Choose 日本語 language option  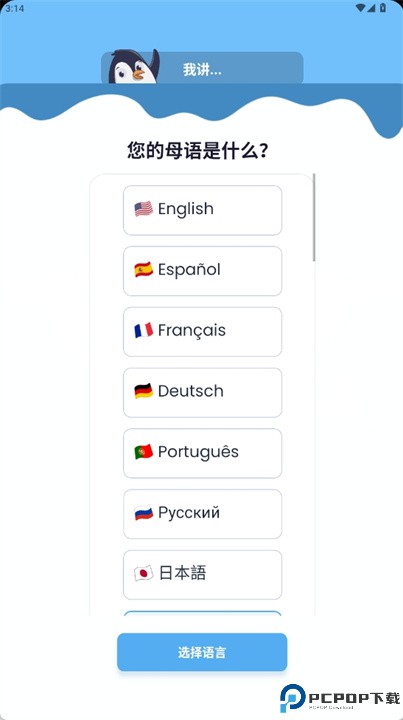coord(202,575)
